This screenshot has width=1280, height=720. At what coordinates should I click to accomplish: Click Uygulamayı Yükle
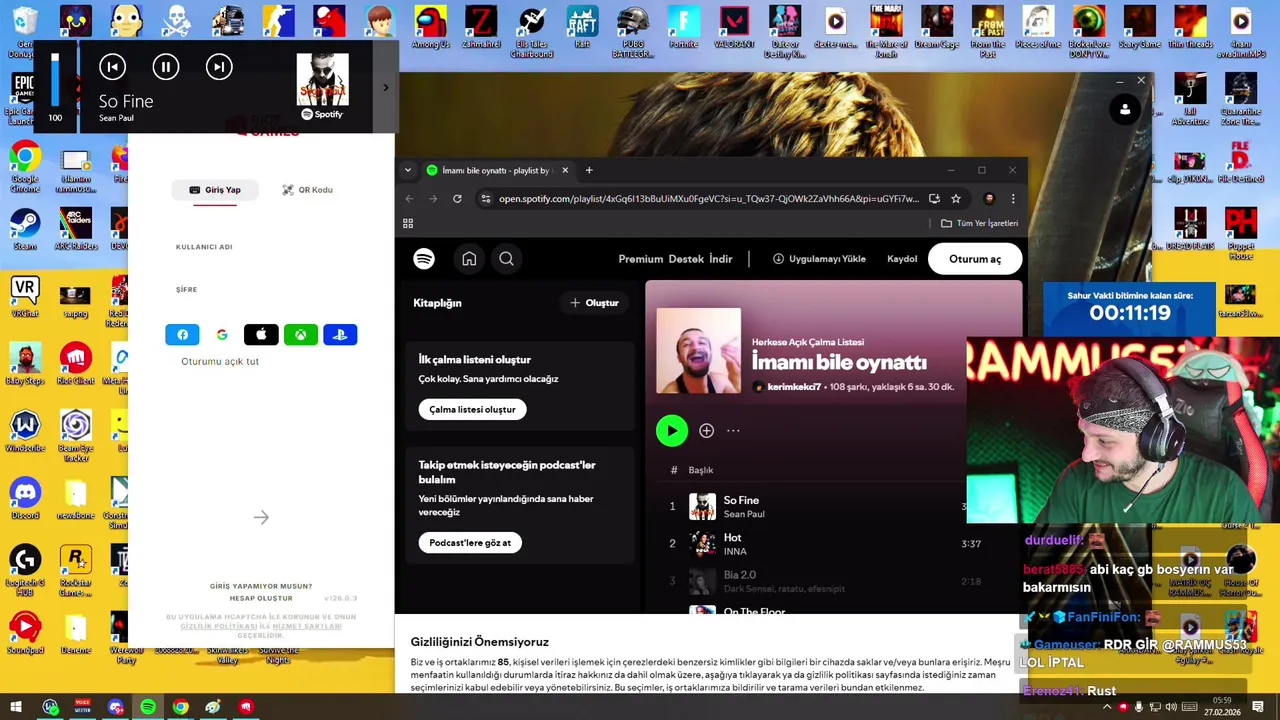[x=819, y=259]
